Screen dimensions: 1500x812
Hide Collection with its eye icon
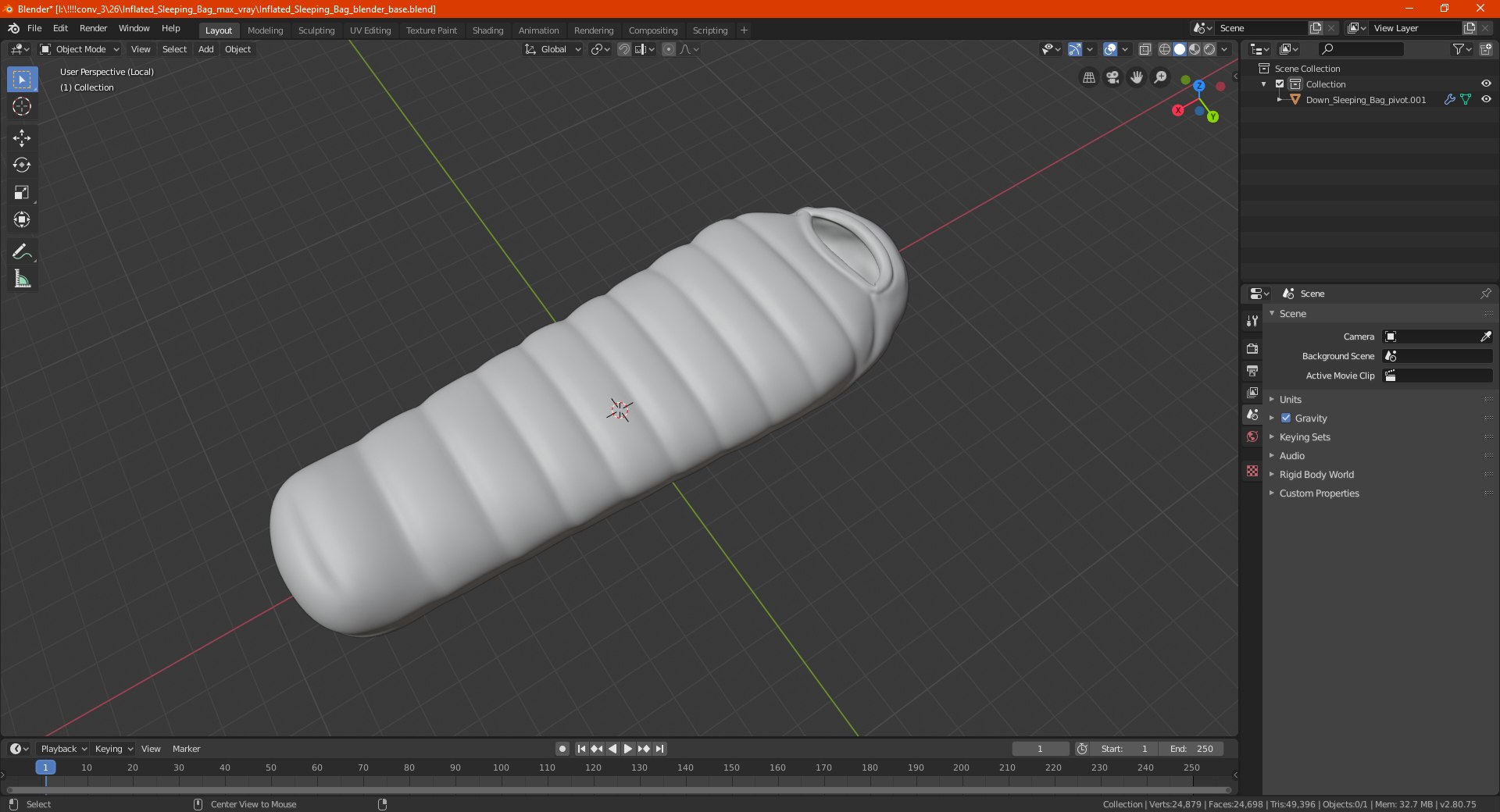tap(1486, 84)
